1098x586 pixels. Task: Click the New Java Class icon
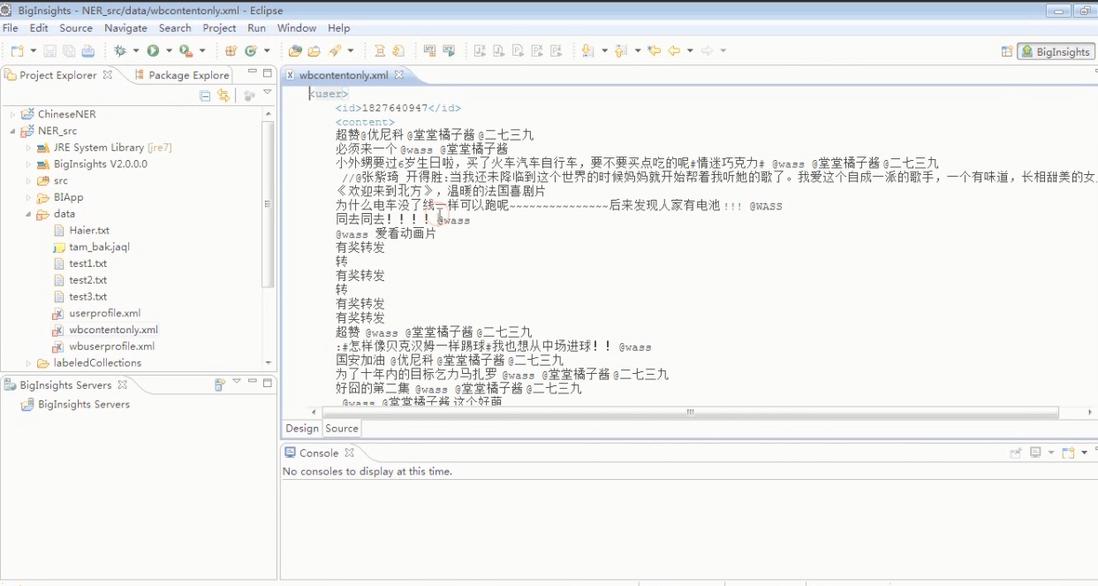pyautogui.click(x=251, y=50)
